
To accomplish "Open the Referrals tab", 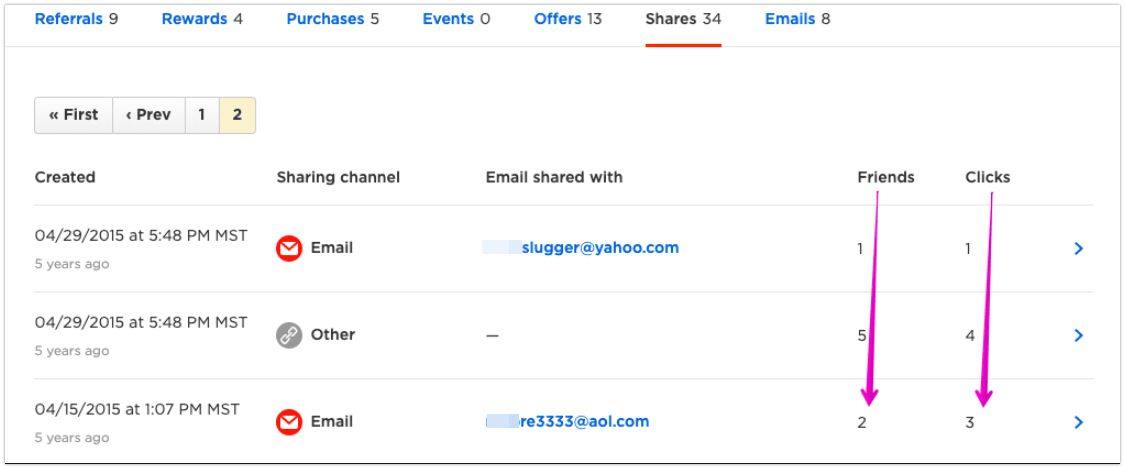I will coord(76,19).
